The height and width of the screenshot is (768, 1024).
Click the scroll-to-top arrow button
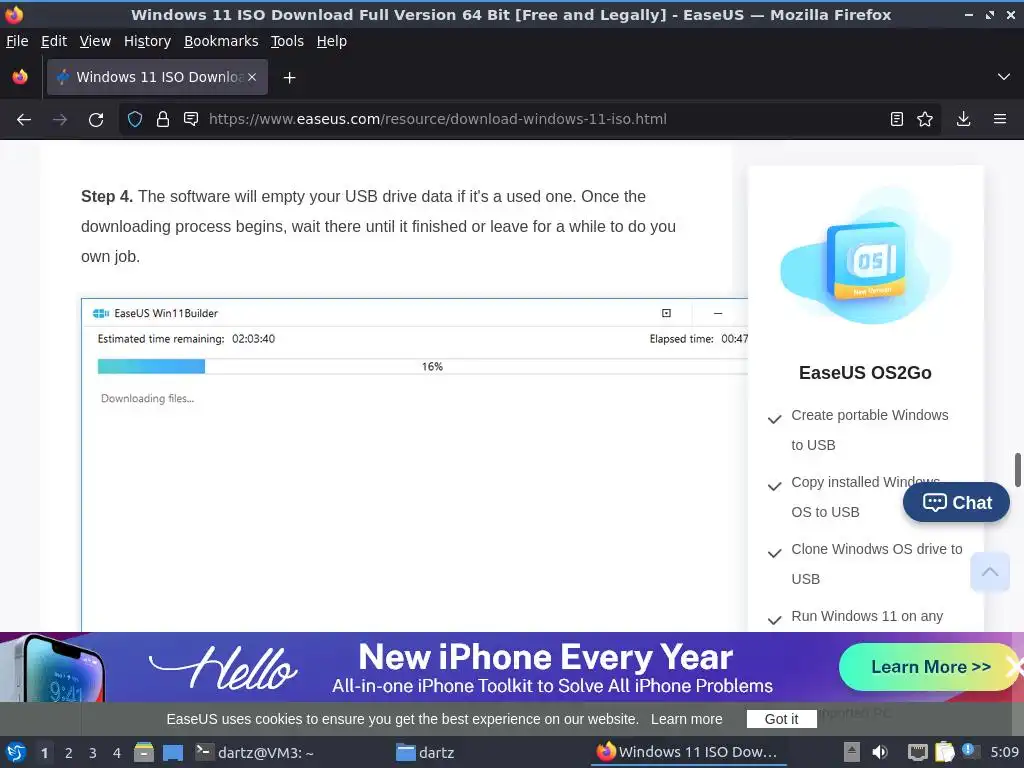990,571
